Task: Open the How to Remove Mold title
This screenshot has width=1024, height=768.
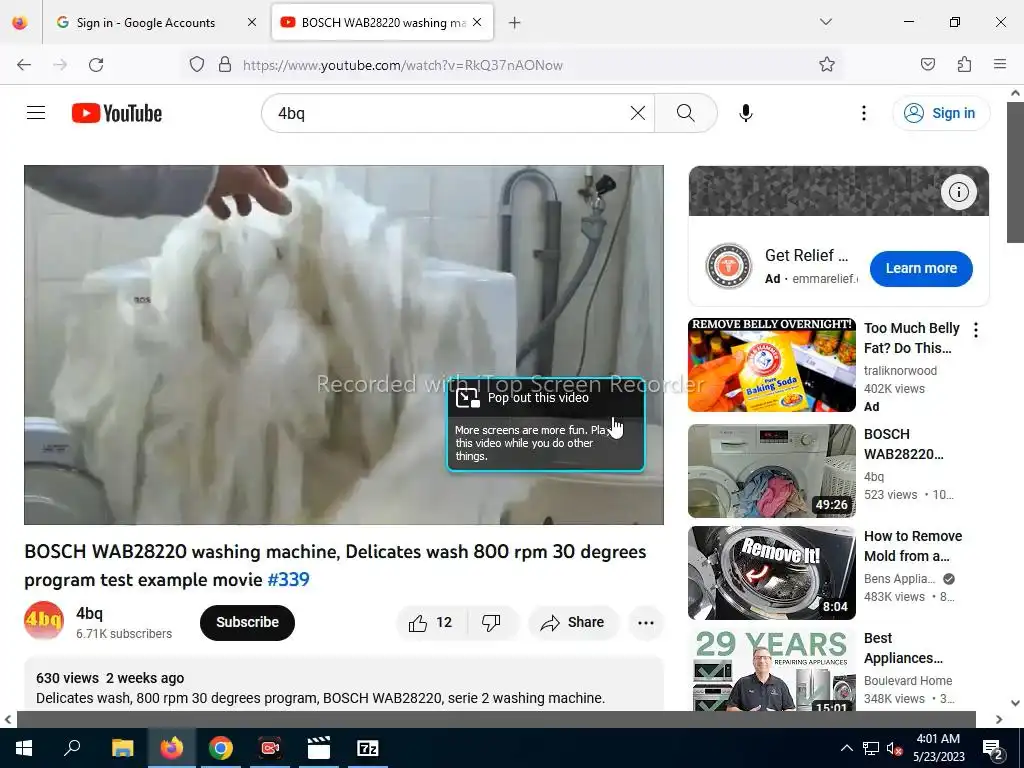Action: 913,546
